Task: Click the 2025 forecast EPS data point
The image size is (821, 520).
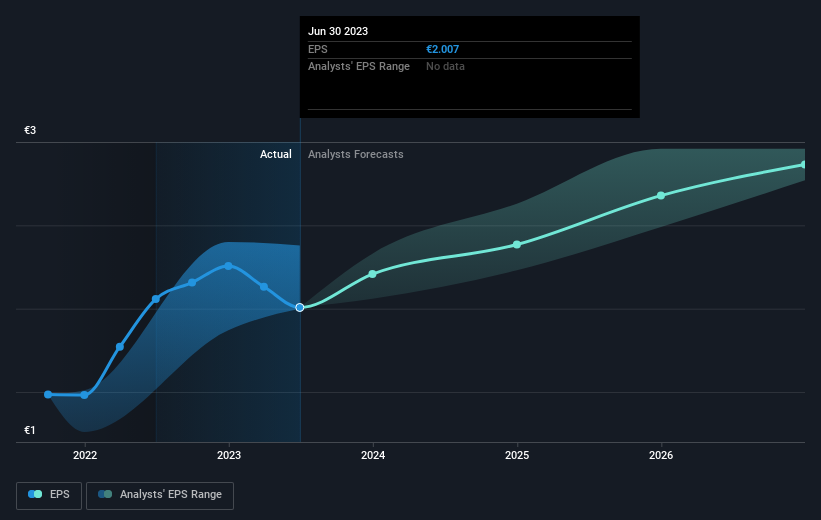Action: coord(517,245)
